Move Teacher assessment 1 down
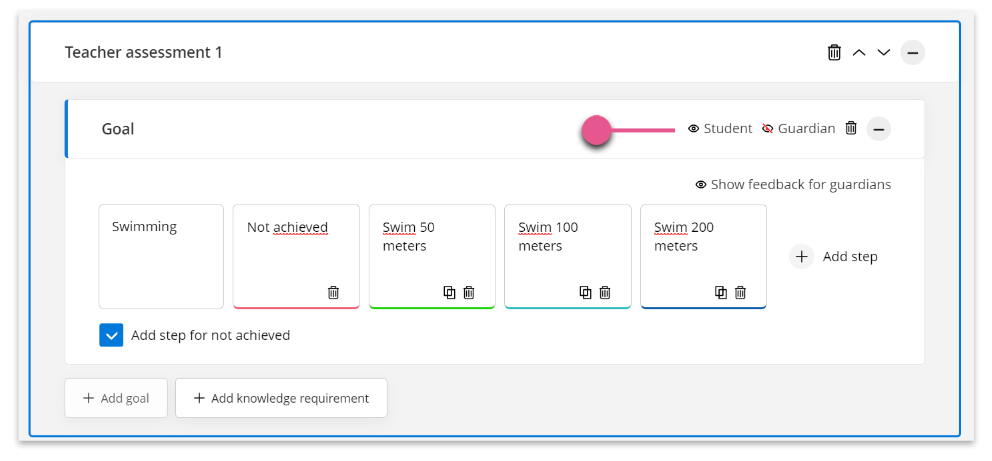This screenshot has height=461, width=992. (x=884, y=52)
